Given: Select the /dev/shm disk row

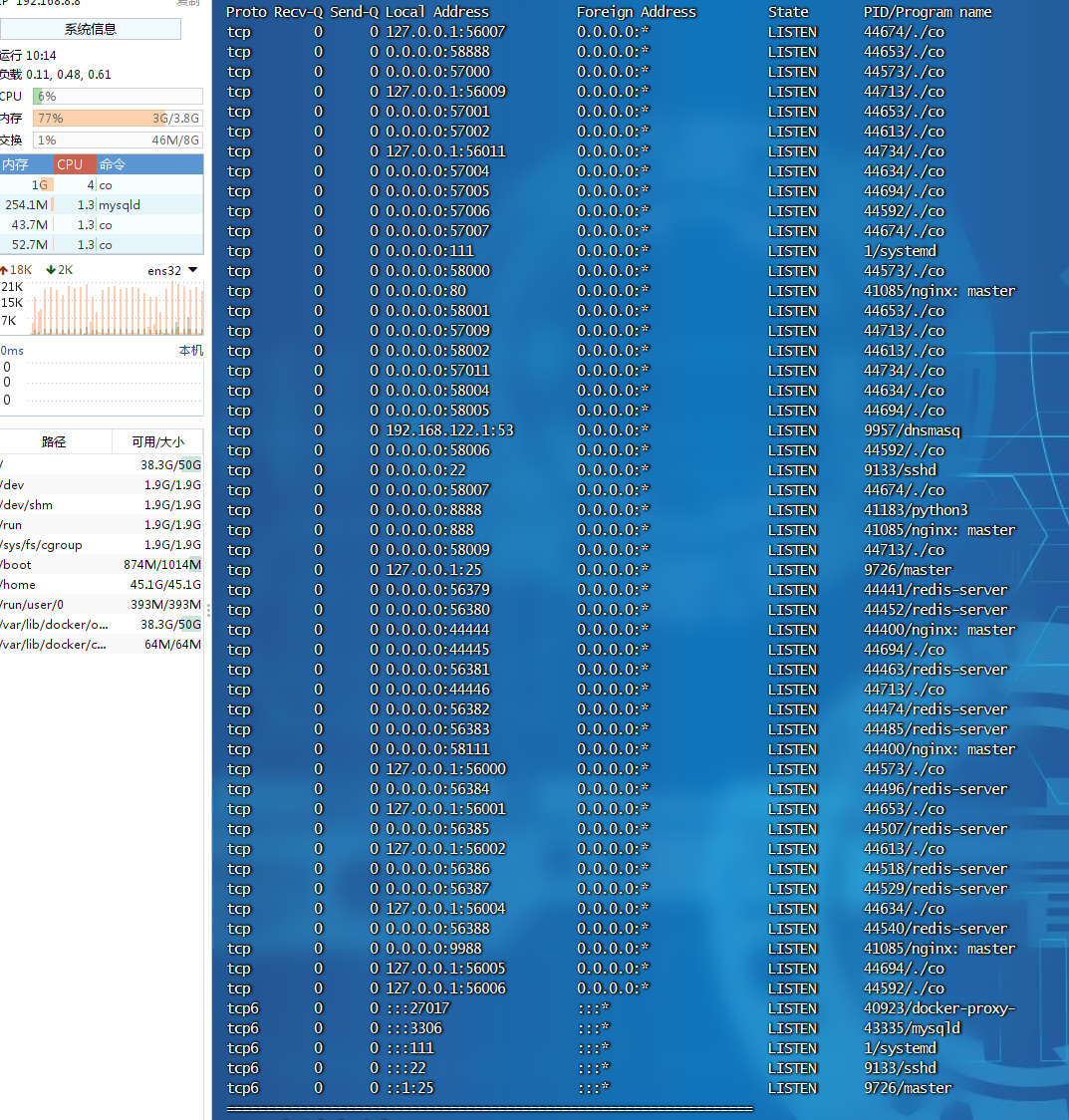Looking at the screenshot, I should (x=102, y=505).
